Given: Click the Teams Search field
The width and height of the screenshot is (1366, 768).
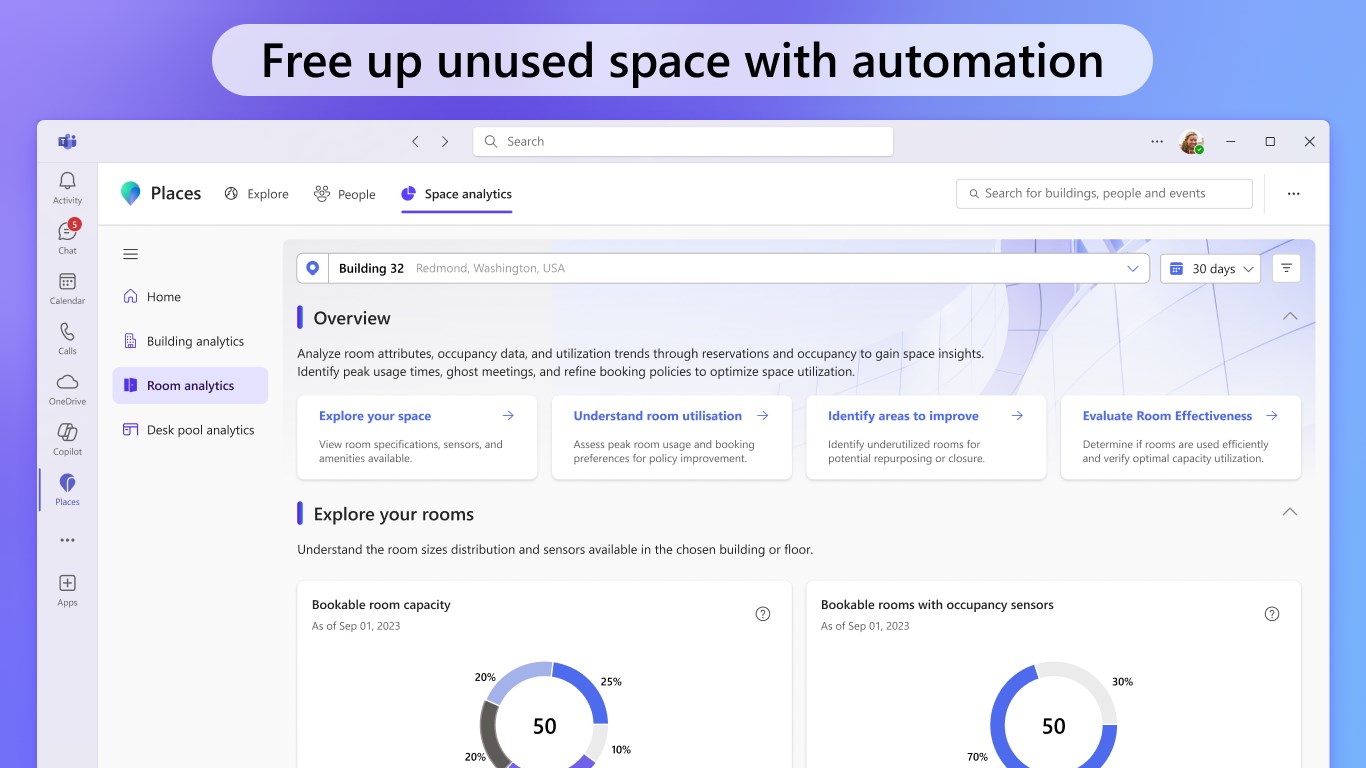Looking at the screenshot, I should (x=683, y=142).
